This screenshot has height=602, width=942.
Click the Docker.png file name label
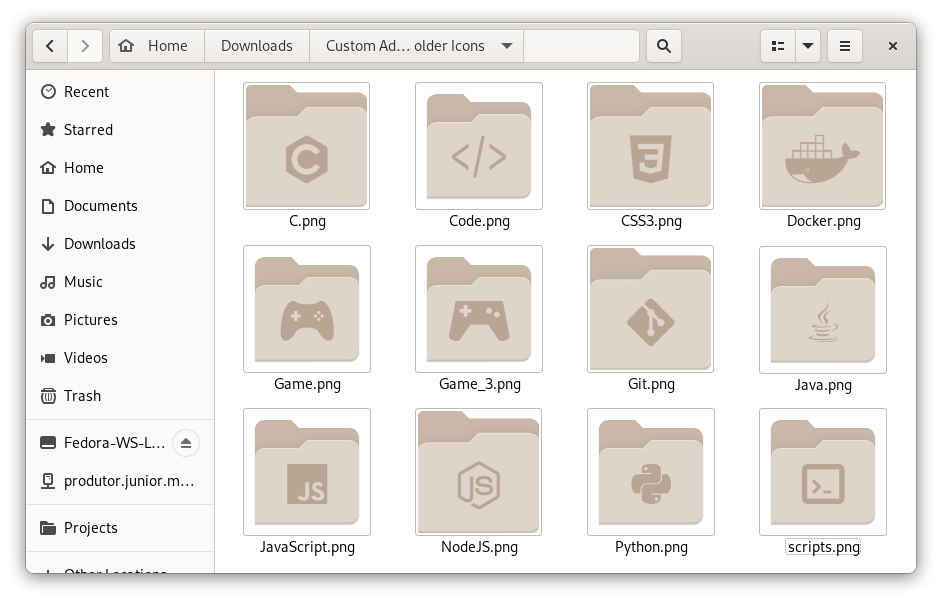[824, 221]
